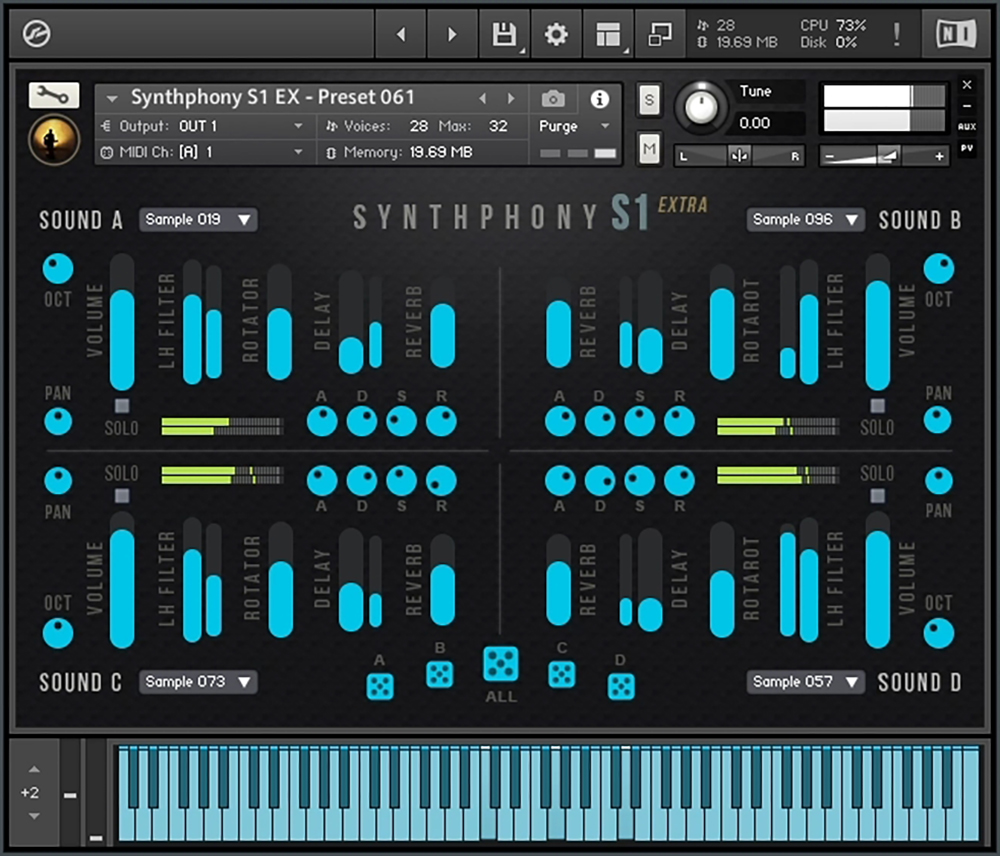Click the Sound A delay slider
The image size is (1000, 856).
[x=351, y=322]
